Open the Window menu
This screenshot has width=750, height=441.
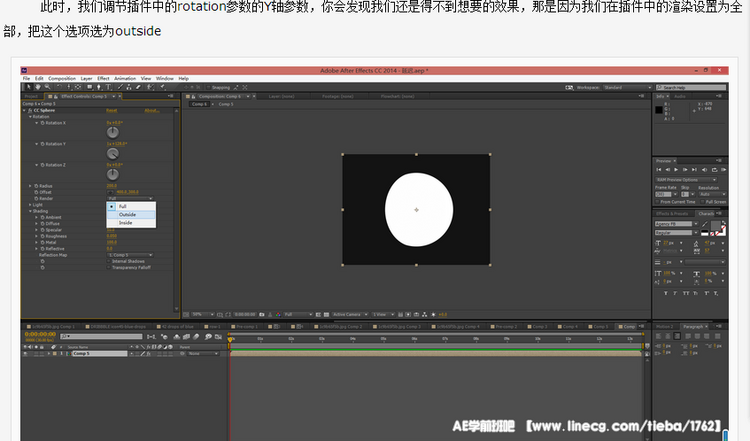pyautogui.click(x=165, y=78)
